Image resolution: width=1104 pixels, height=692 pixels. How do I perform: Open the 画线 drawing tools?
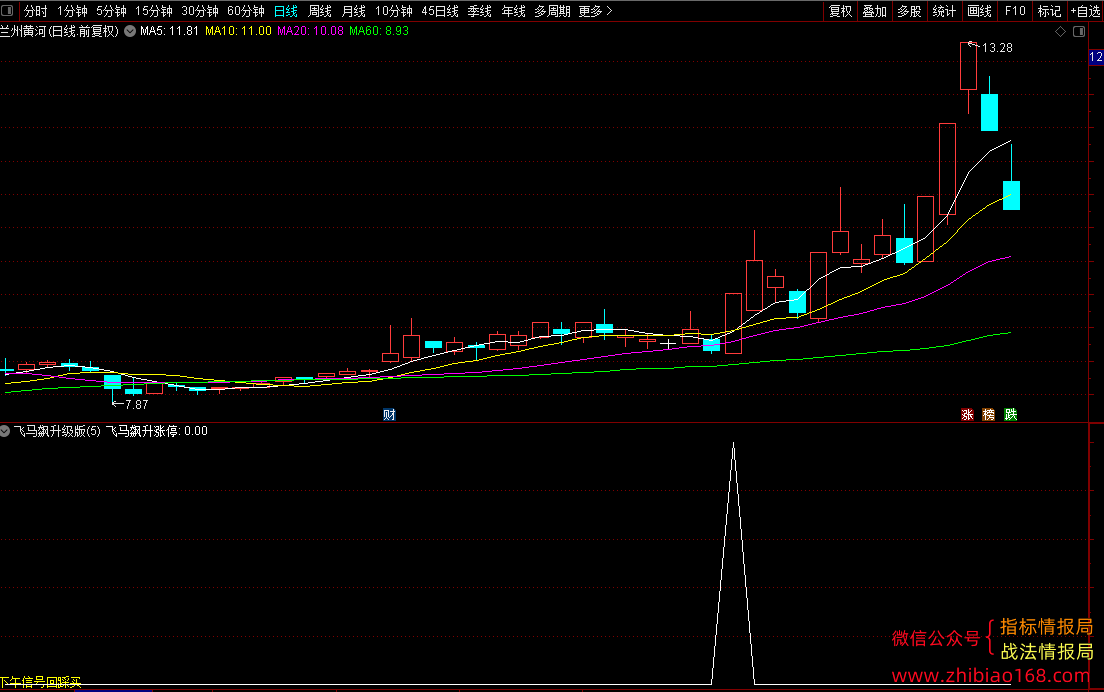point(979,11)
